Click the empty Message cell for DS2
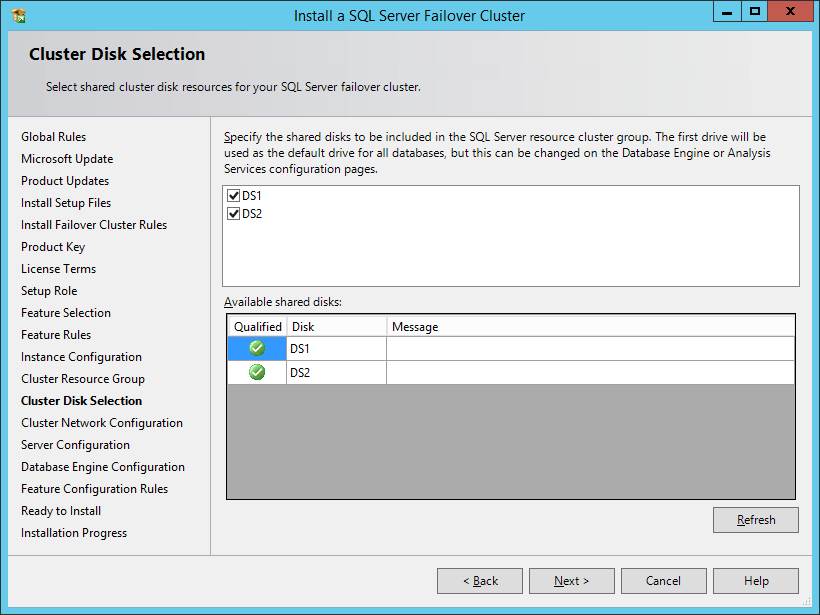This screenshot has height=615, width=820. (x=590, y=373)
